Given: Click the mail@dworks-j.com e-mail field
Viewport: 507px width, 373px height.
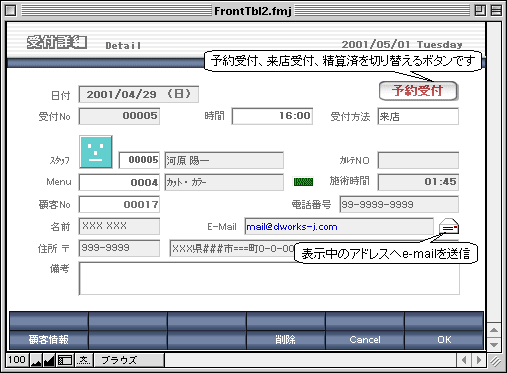Looking at the screenshot, I should coord(339,226).
